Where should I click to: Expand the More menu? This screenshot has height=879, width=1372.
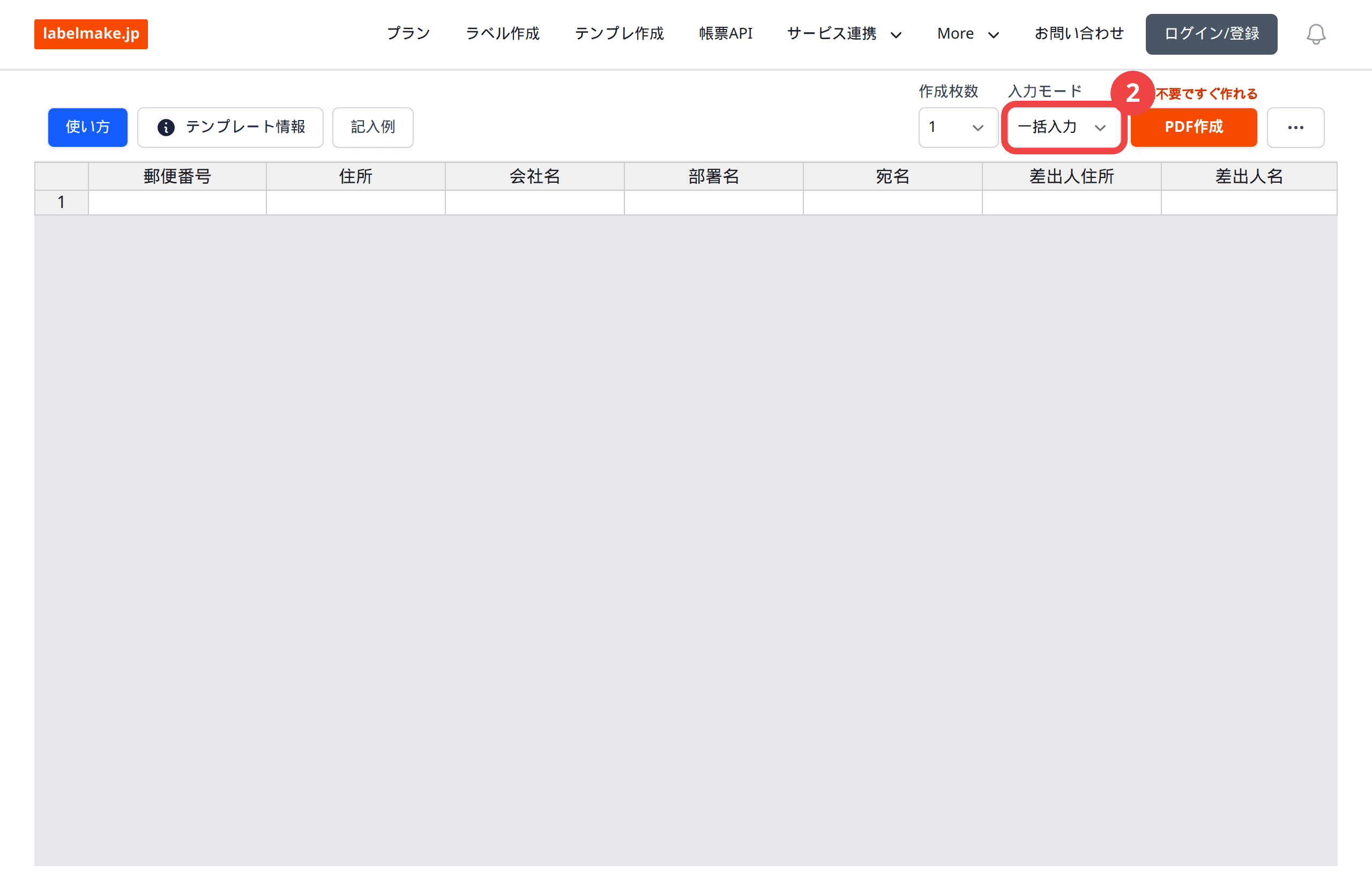[968, 34]
